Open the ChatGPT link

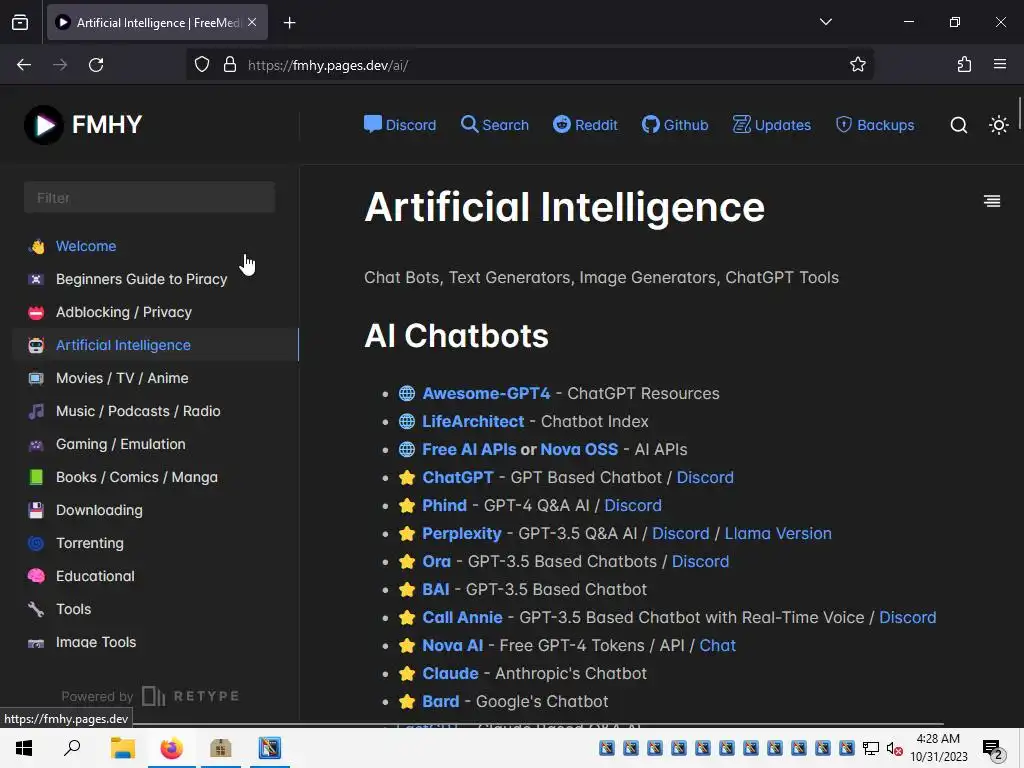[458, 477]
